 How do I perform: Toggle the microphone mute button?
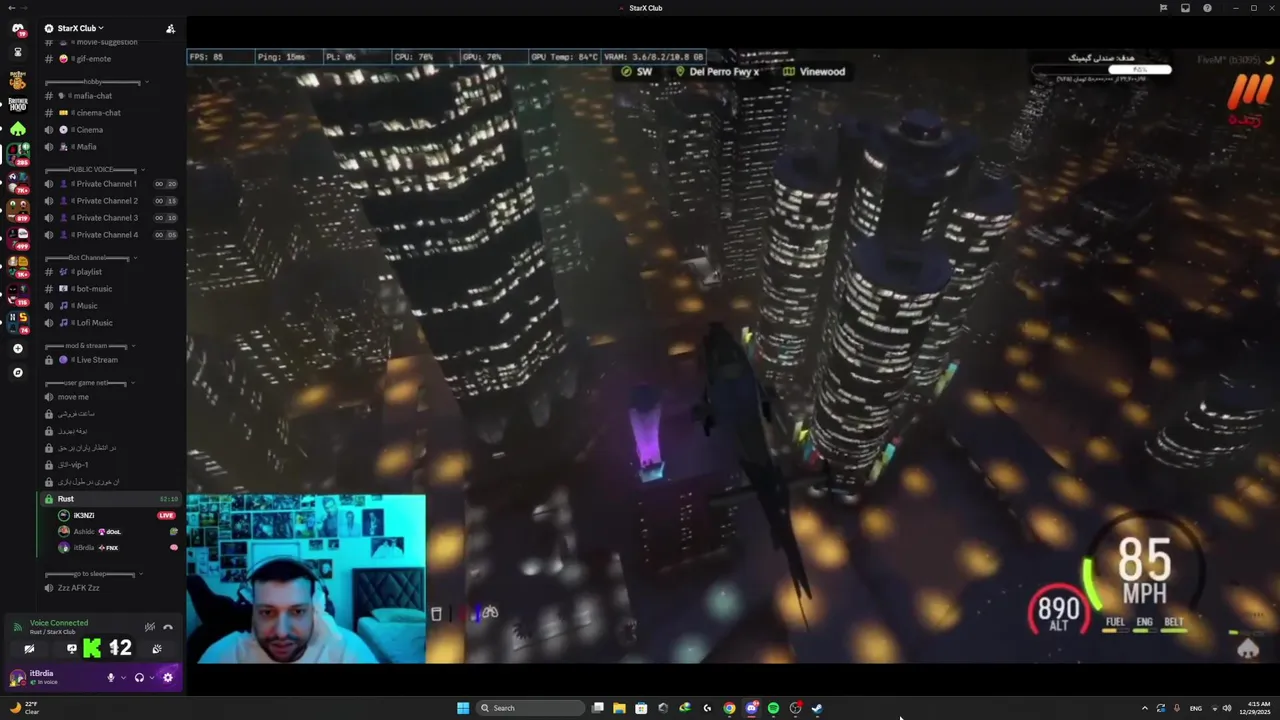111,677
